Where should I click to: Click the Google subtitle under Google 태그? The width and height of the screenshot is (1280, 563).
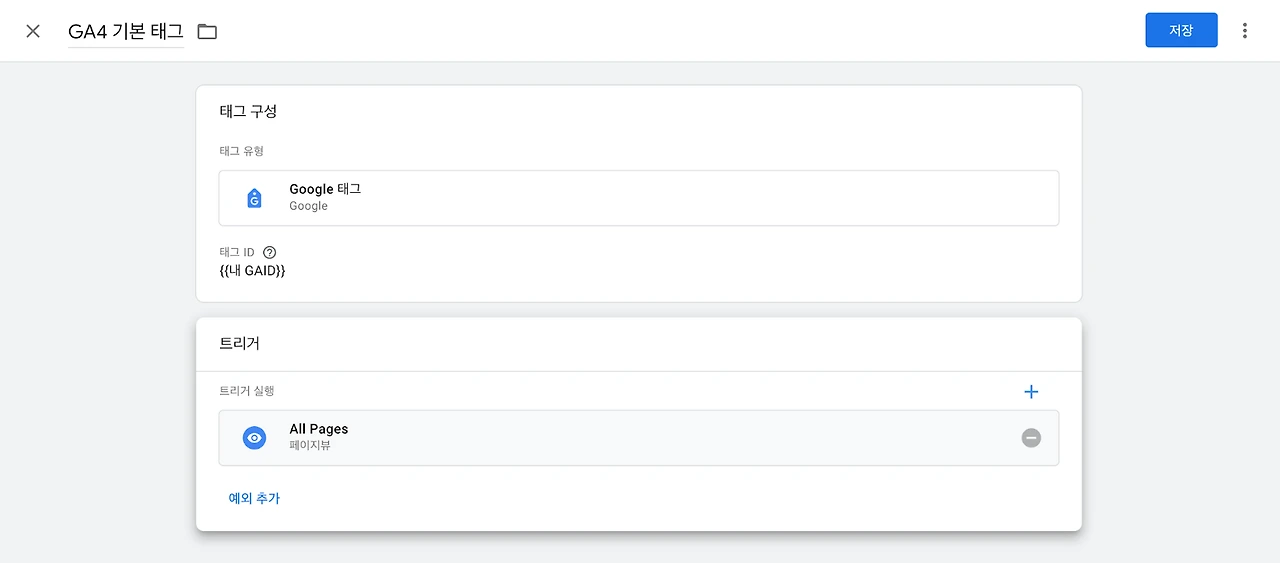308,206
